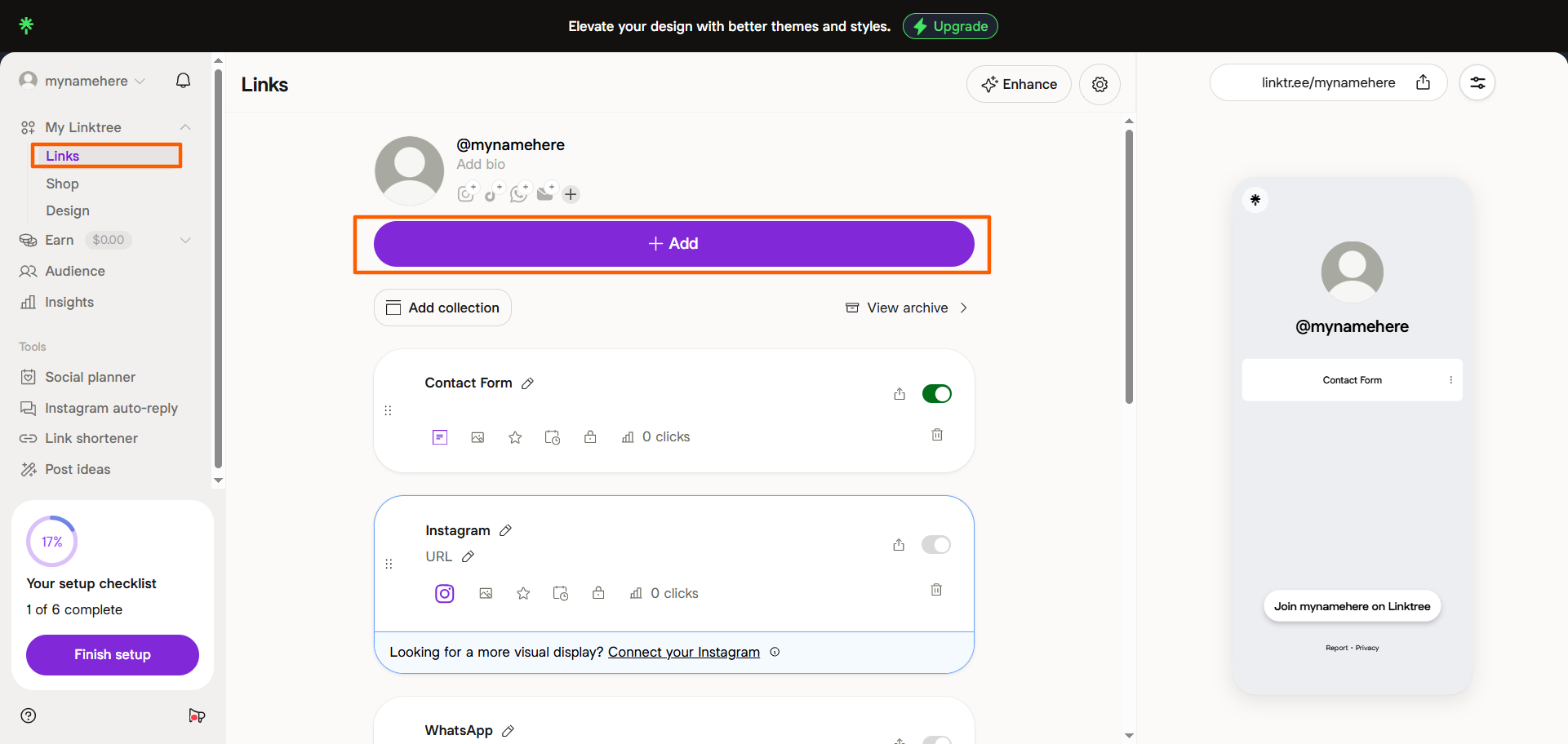
Task: Click Report link in preview
Action: [x=1336, y=648]
